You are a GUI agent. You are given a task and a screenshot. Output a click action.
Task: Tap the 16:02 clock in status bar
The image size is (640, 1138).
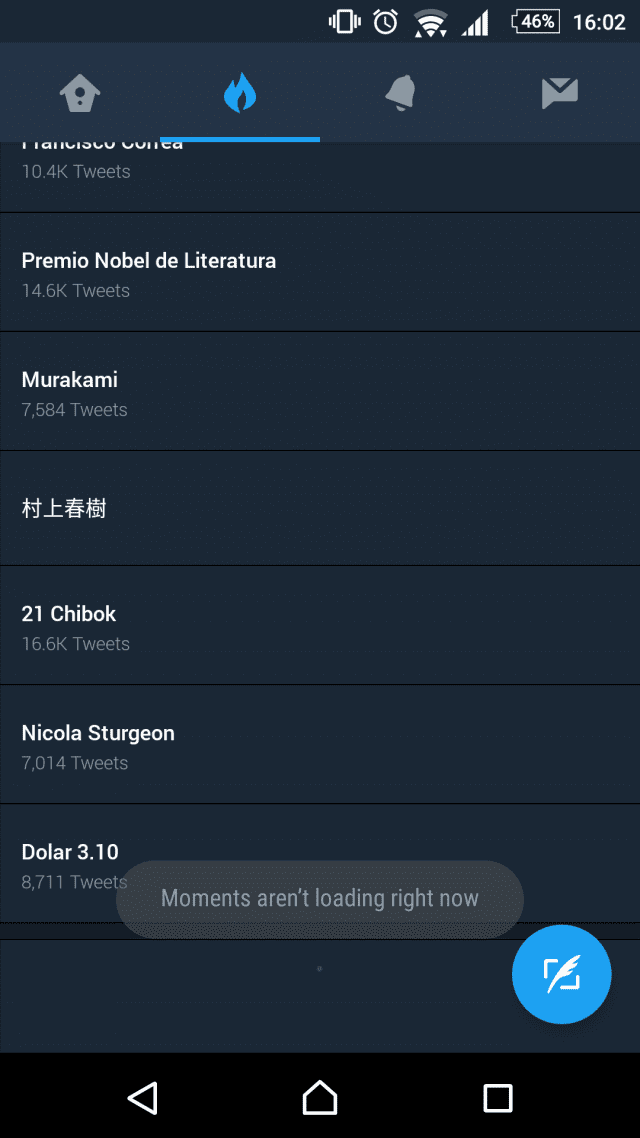tap(599, 22)
